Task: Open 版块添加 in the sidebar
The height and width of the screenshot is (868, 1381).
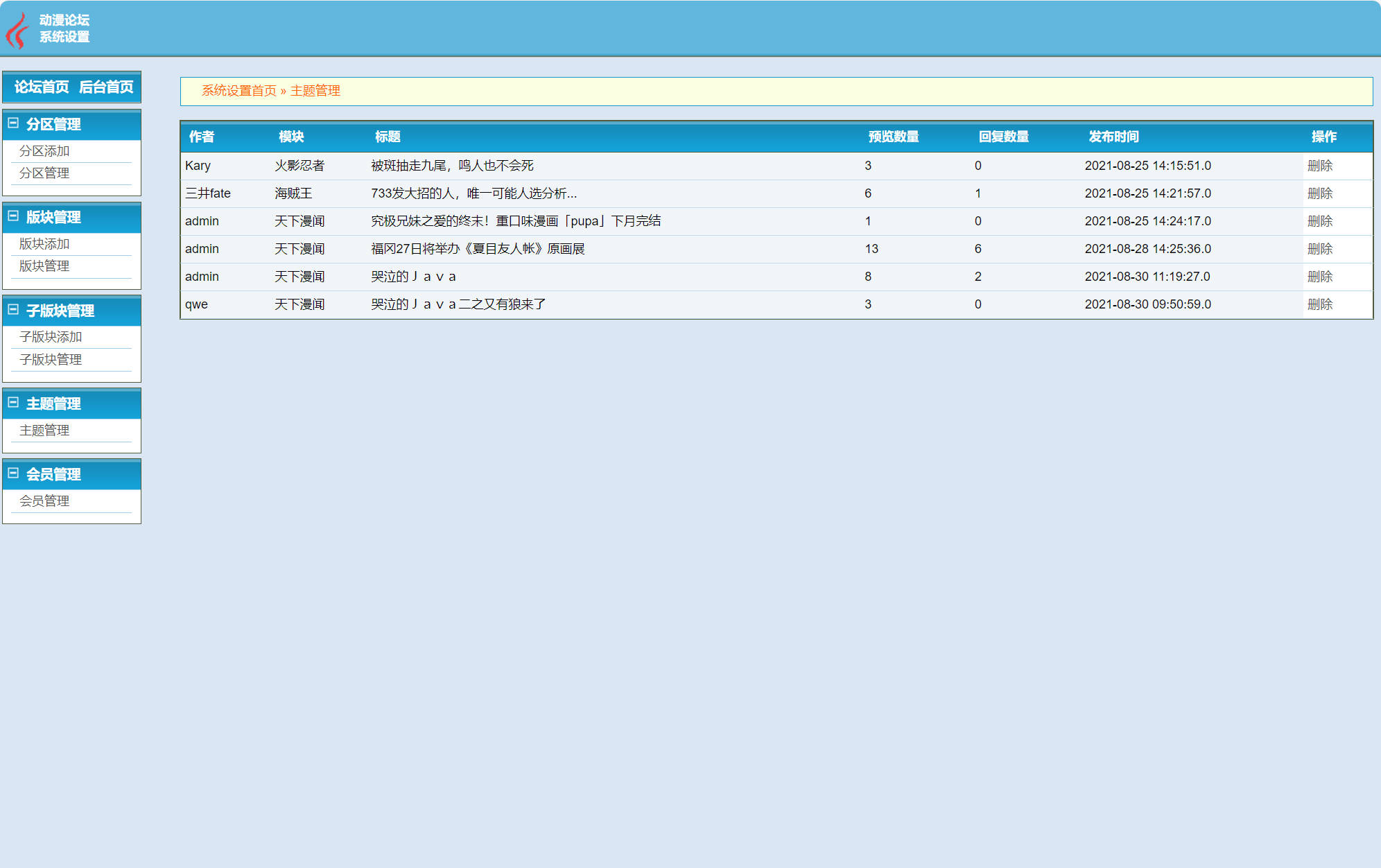Action: tap(44, 243)
